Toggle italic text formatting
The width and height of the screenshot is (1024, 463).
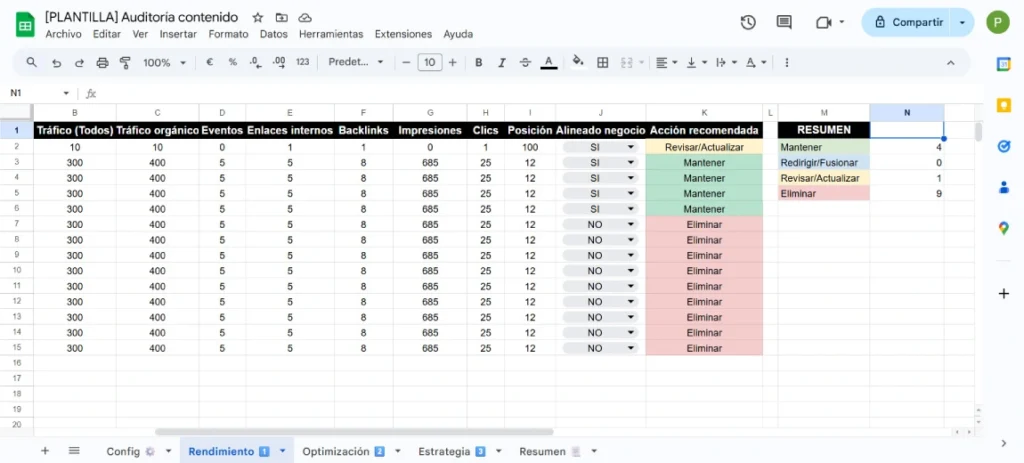click(x=502, y=63)
